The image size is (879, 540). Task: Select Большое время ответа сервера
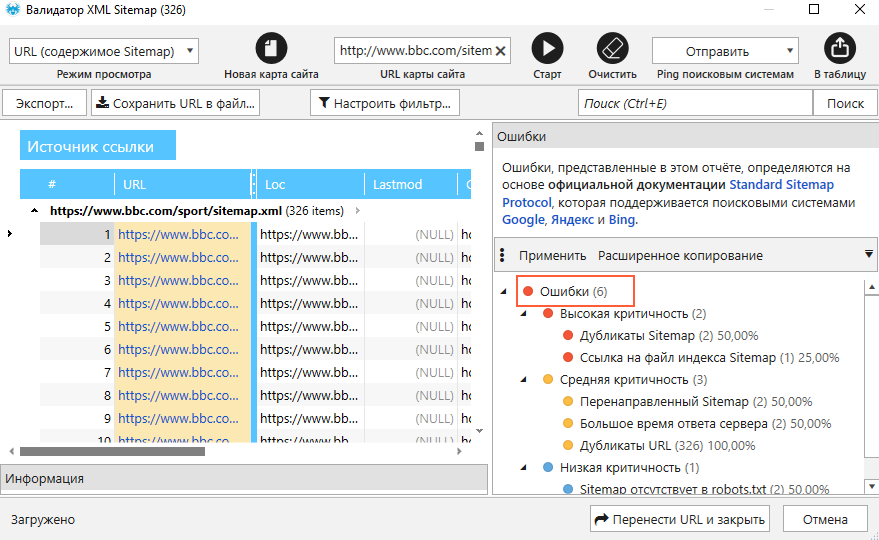(x=705, y=423)
